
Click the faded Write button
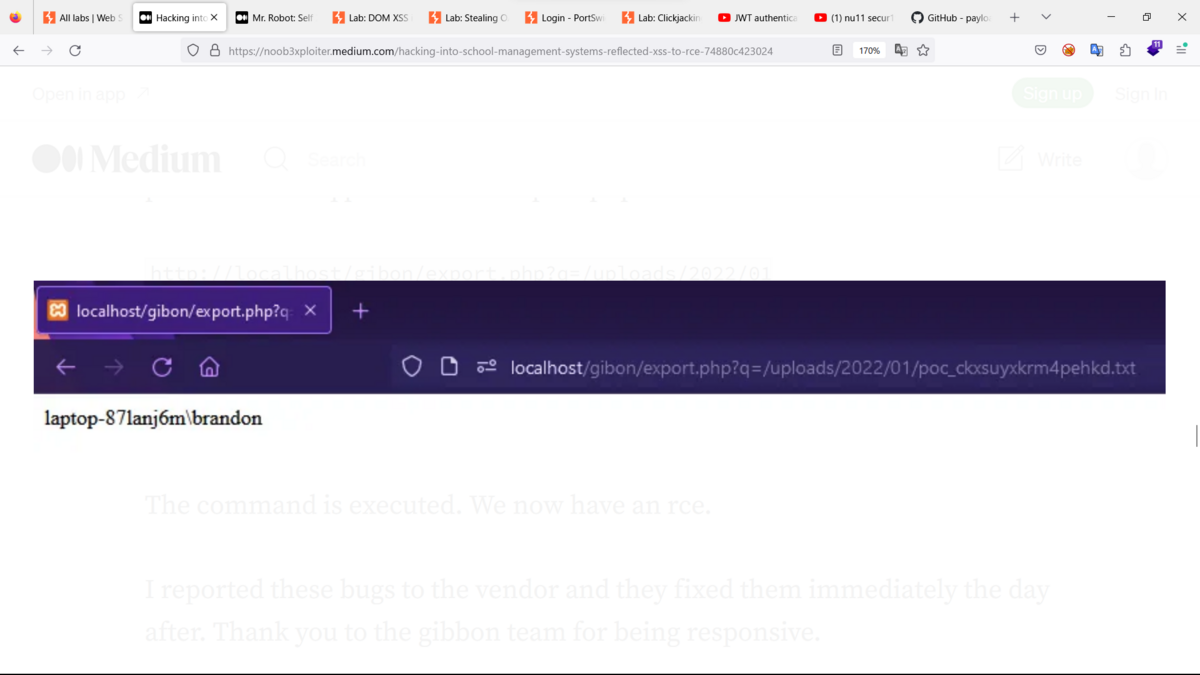point(1040,159)
